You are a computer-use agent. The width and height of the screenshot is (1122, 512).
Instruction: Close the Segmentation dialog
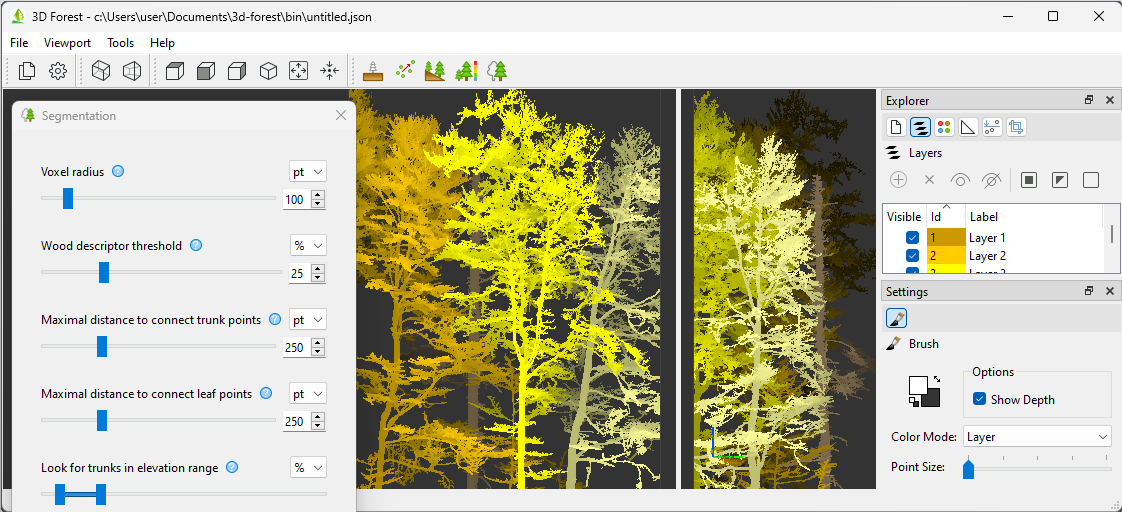point(341,115)
